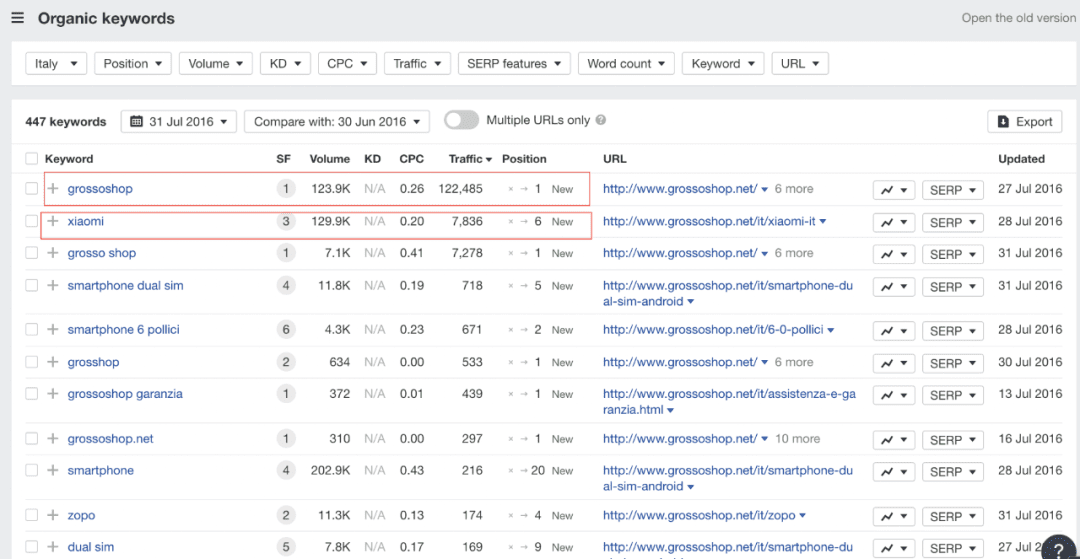
Task: Click the 447 keywords count
Action: pos(66,121)
